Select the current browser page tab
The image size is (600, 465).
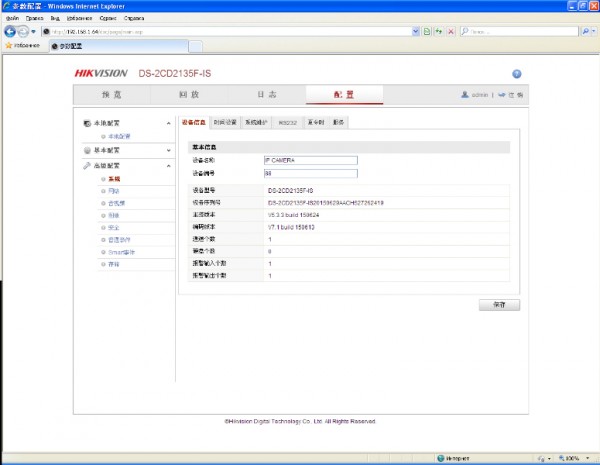119,46
